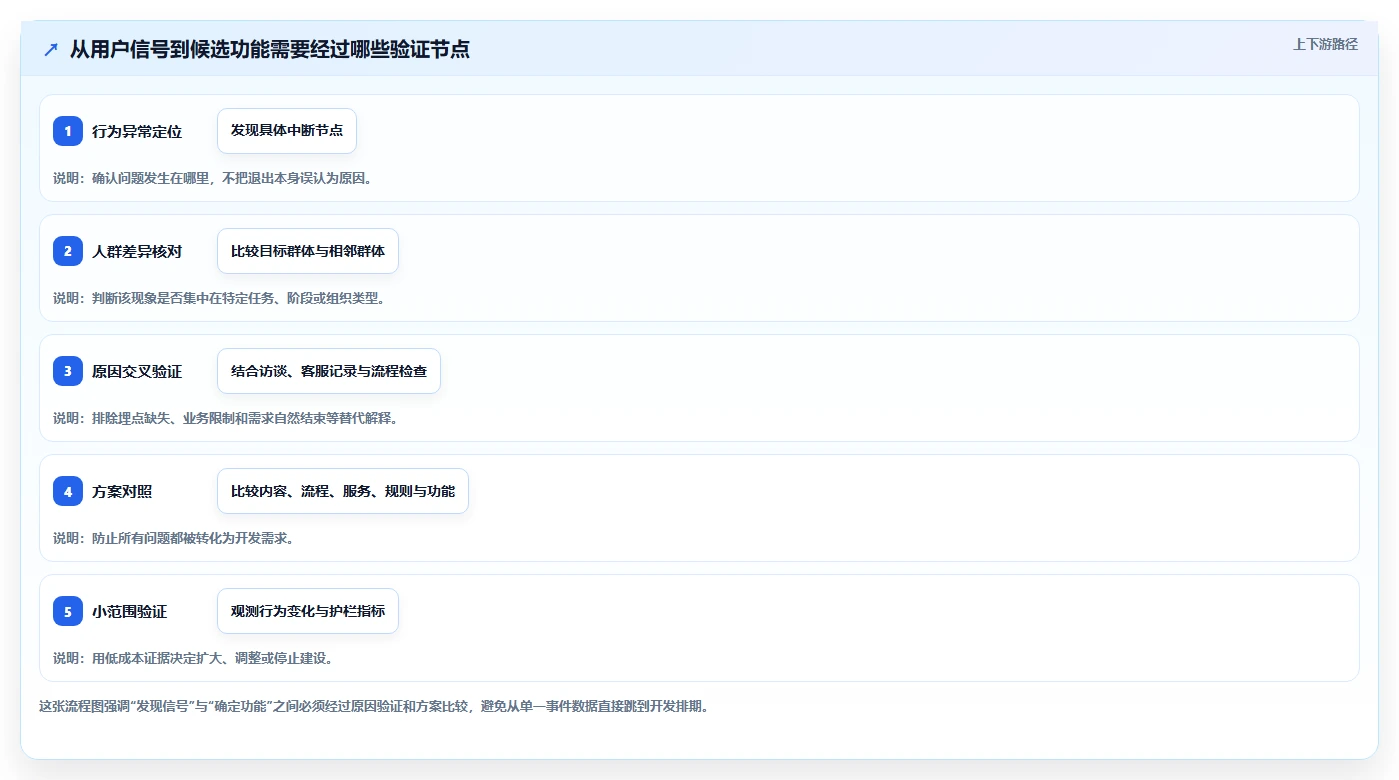Click the arrow icon beside the title

click(51, 50)
